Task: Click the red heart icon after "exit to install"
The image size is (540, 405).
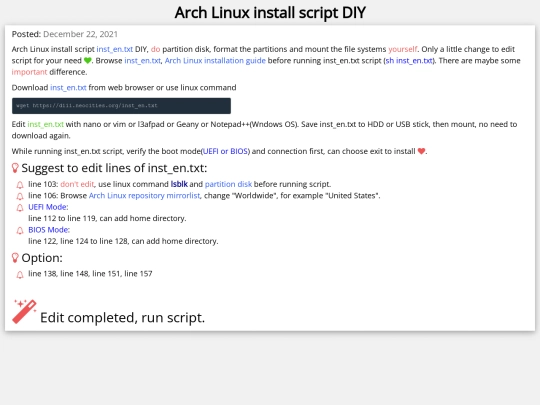Action: click(421, 151)
